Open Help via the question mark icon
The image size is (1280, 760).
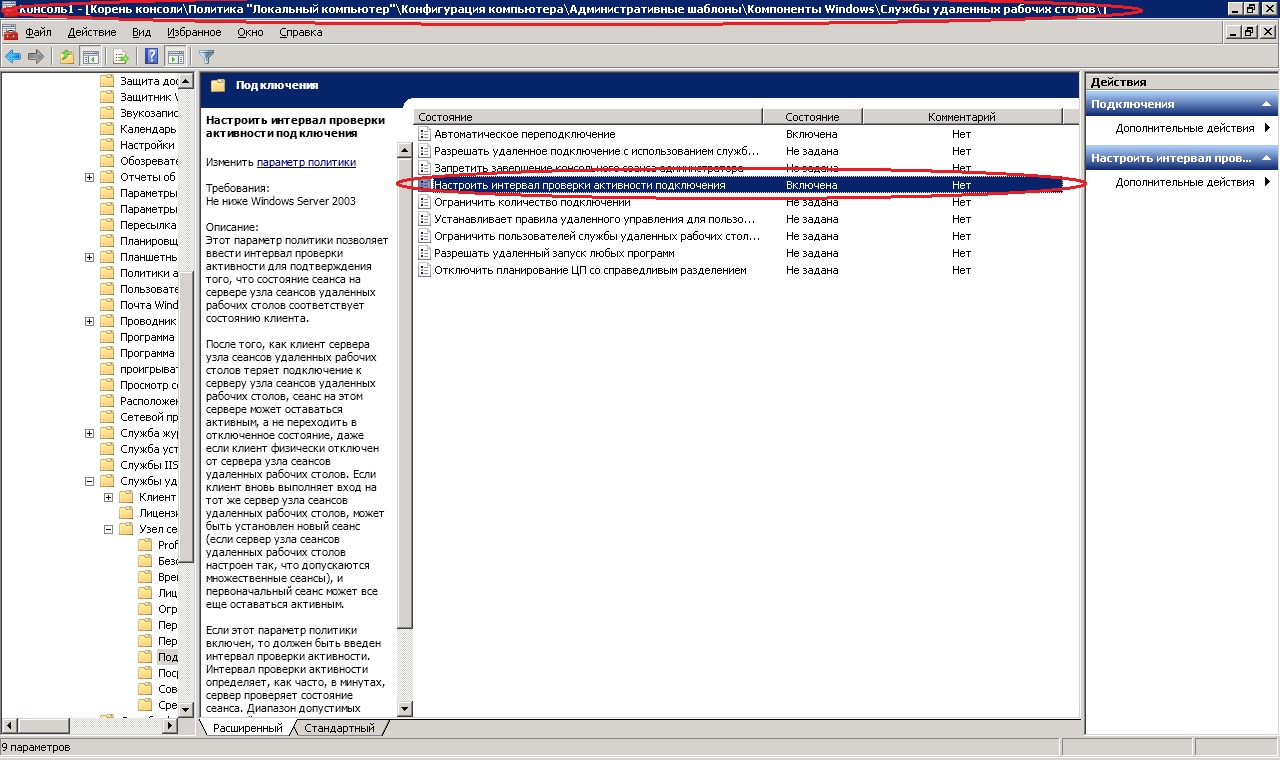tap(153, 57)
